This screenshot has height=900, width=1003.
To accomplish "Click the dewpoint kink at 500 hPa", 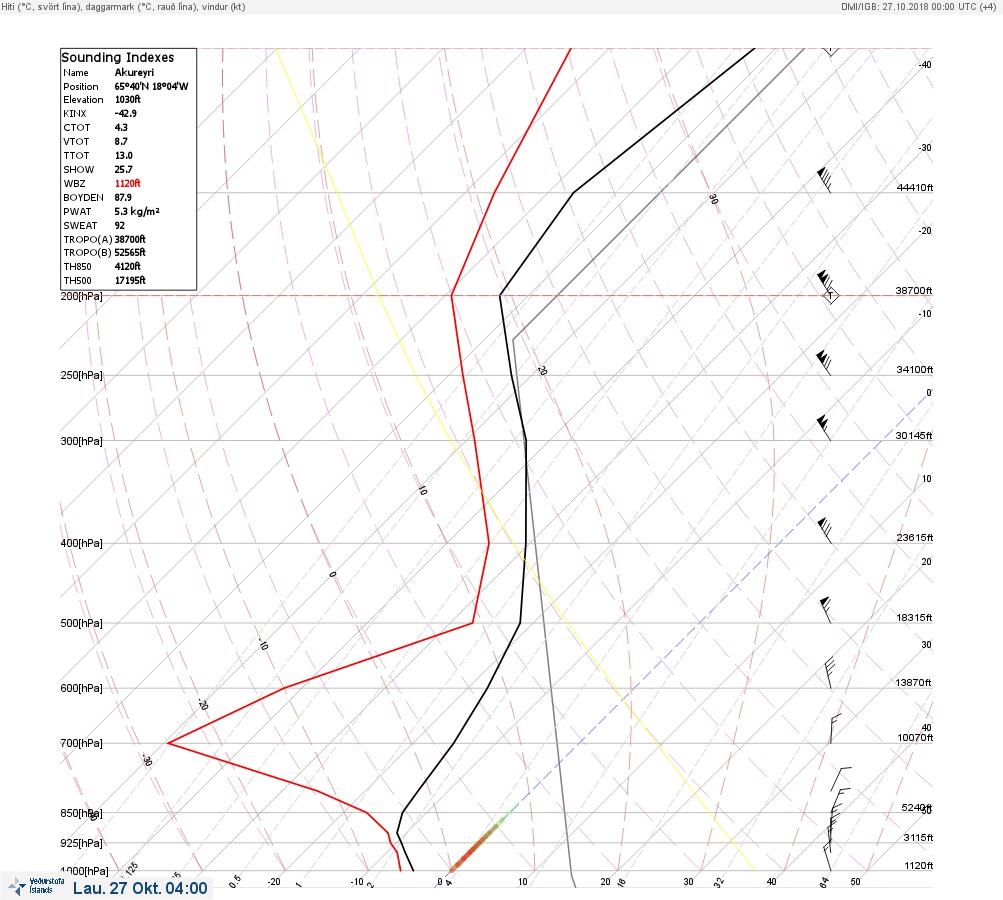I will (x=473, y=622).
